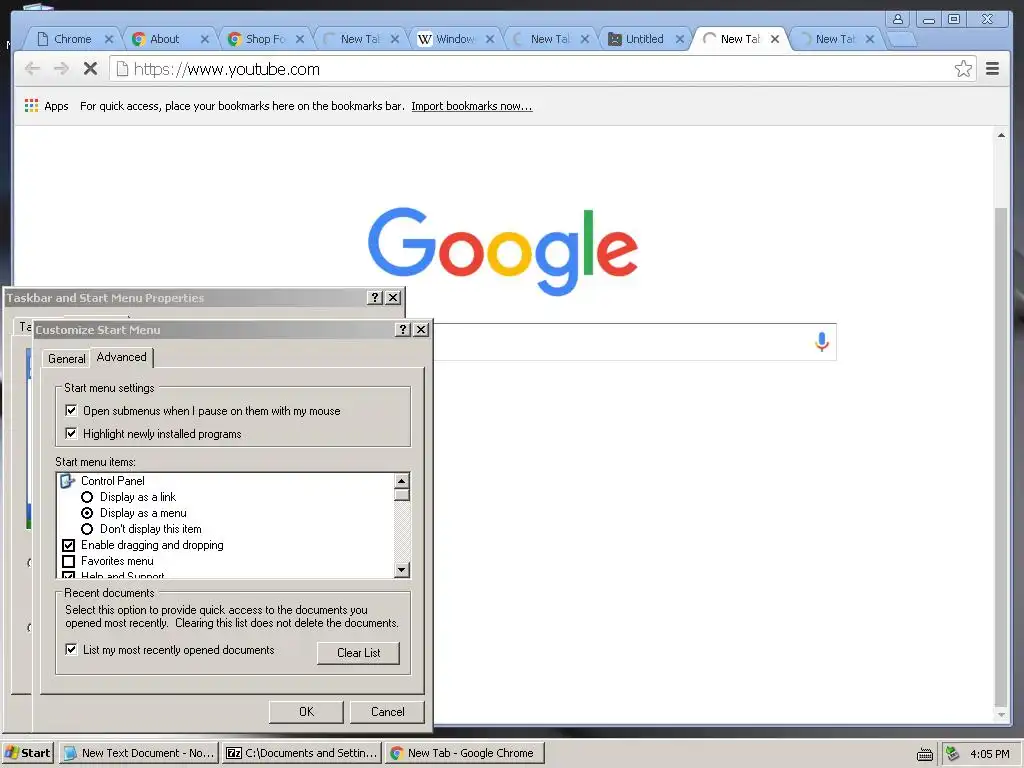1024x768 pixels.
Task: Open the Chrome hamburger menu
Action: pos(992,69)
